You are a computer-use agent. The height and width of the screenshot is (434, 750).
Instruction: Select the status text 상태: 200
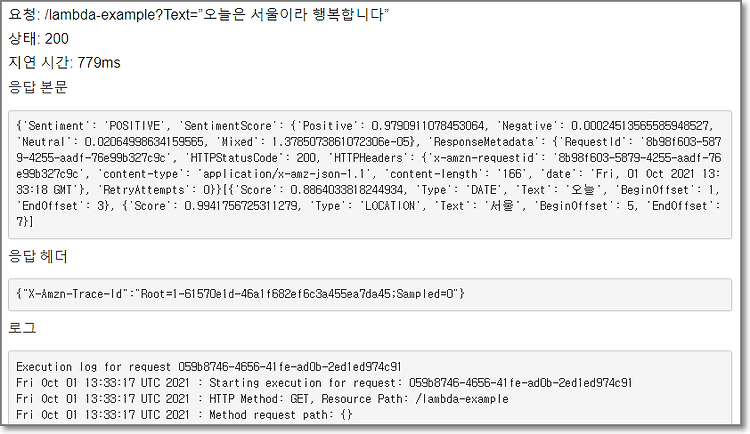[38, 38]
